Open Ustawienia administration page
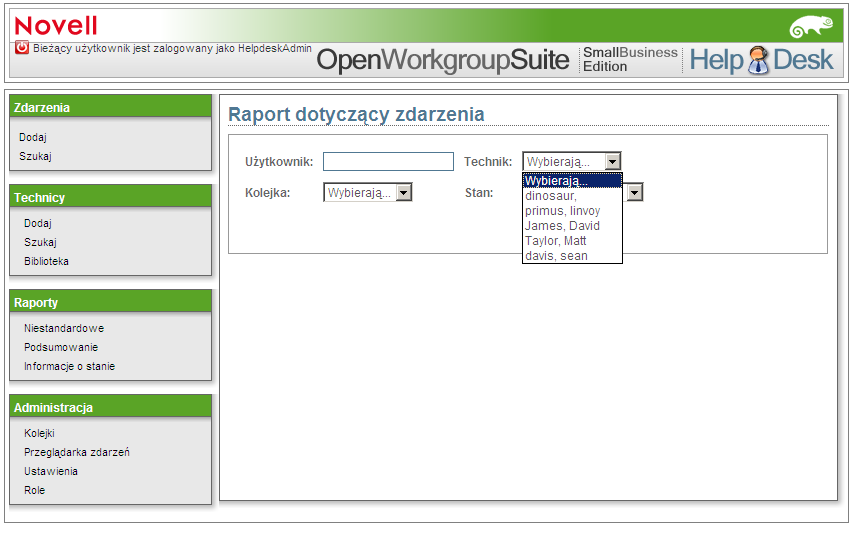Image resolution: width=857 pixels, height=534 pixels. (x=51, y=471)
